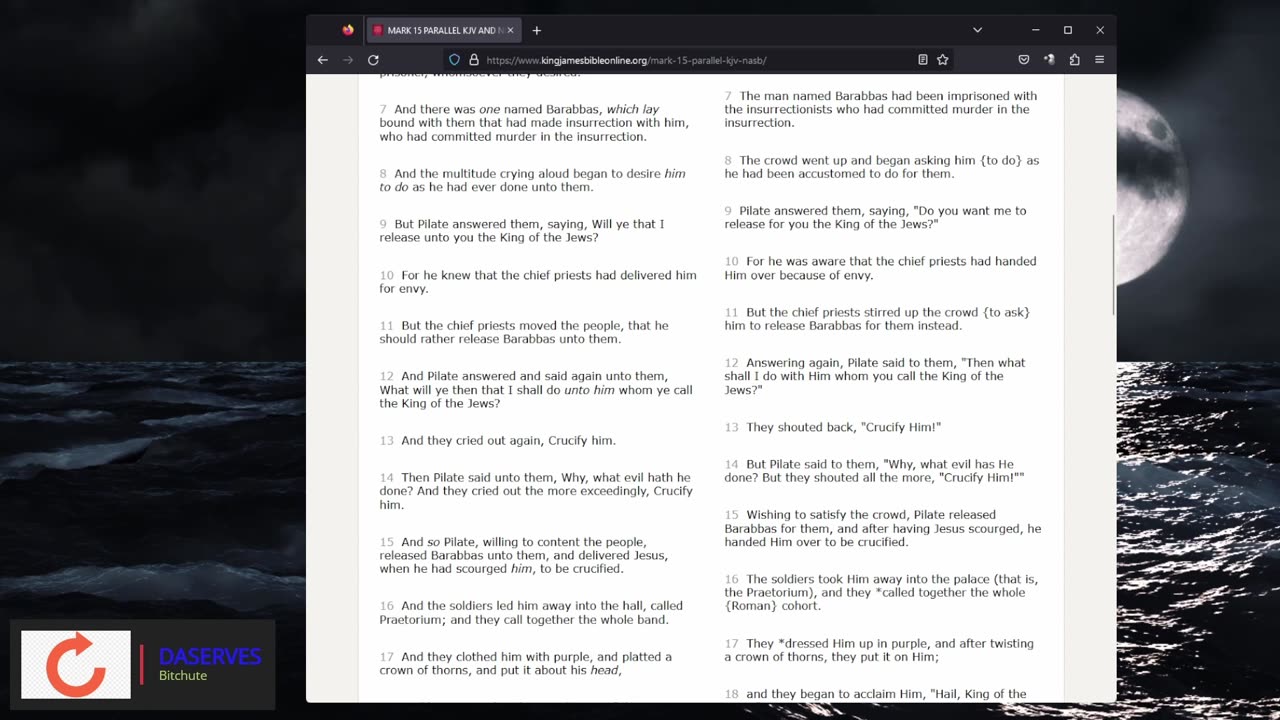
Task: Go forward one page
Action: [348, 60]
